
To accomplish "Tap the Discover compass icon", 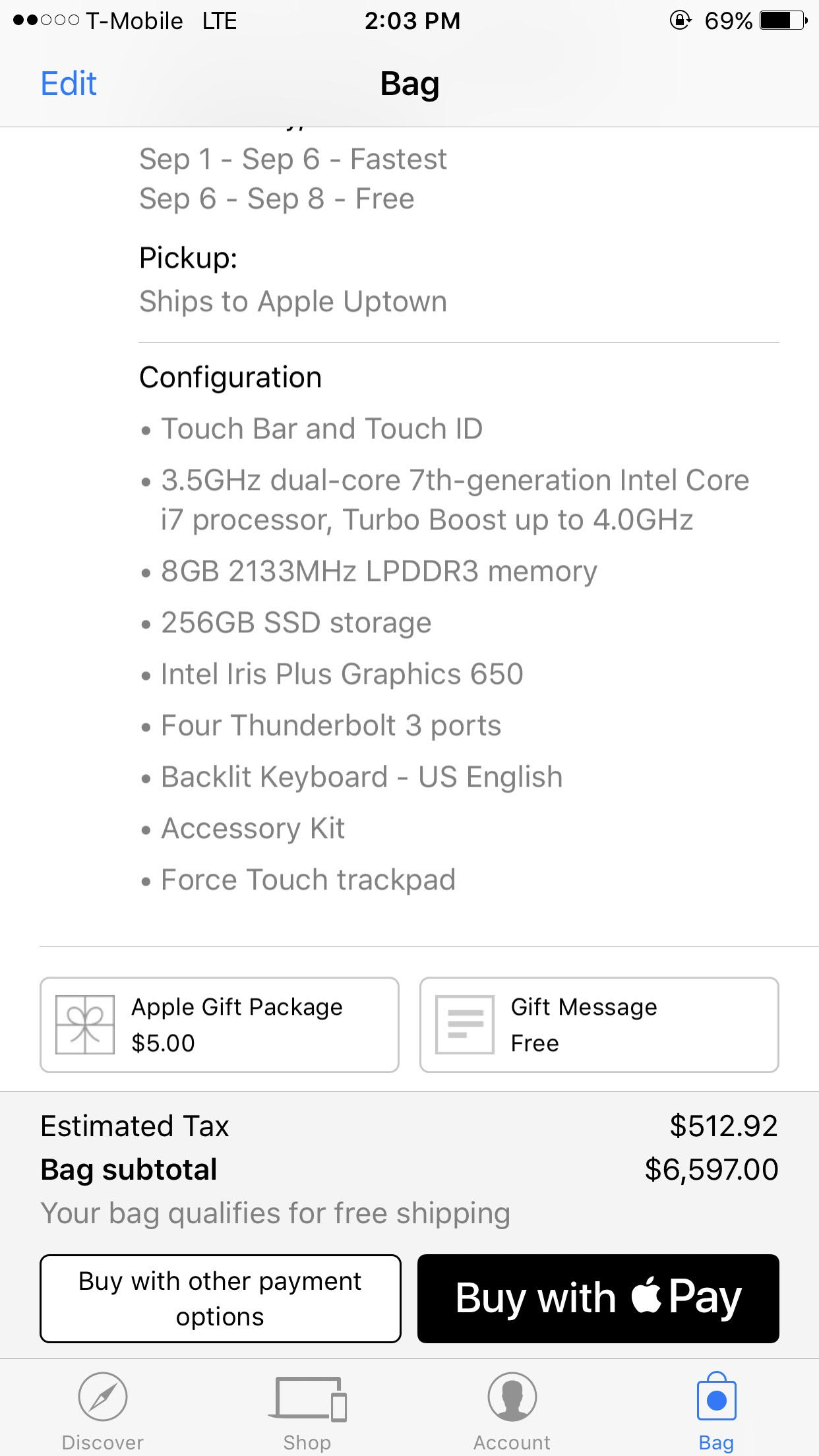I will pos(102,1397).
